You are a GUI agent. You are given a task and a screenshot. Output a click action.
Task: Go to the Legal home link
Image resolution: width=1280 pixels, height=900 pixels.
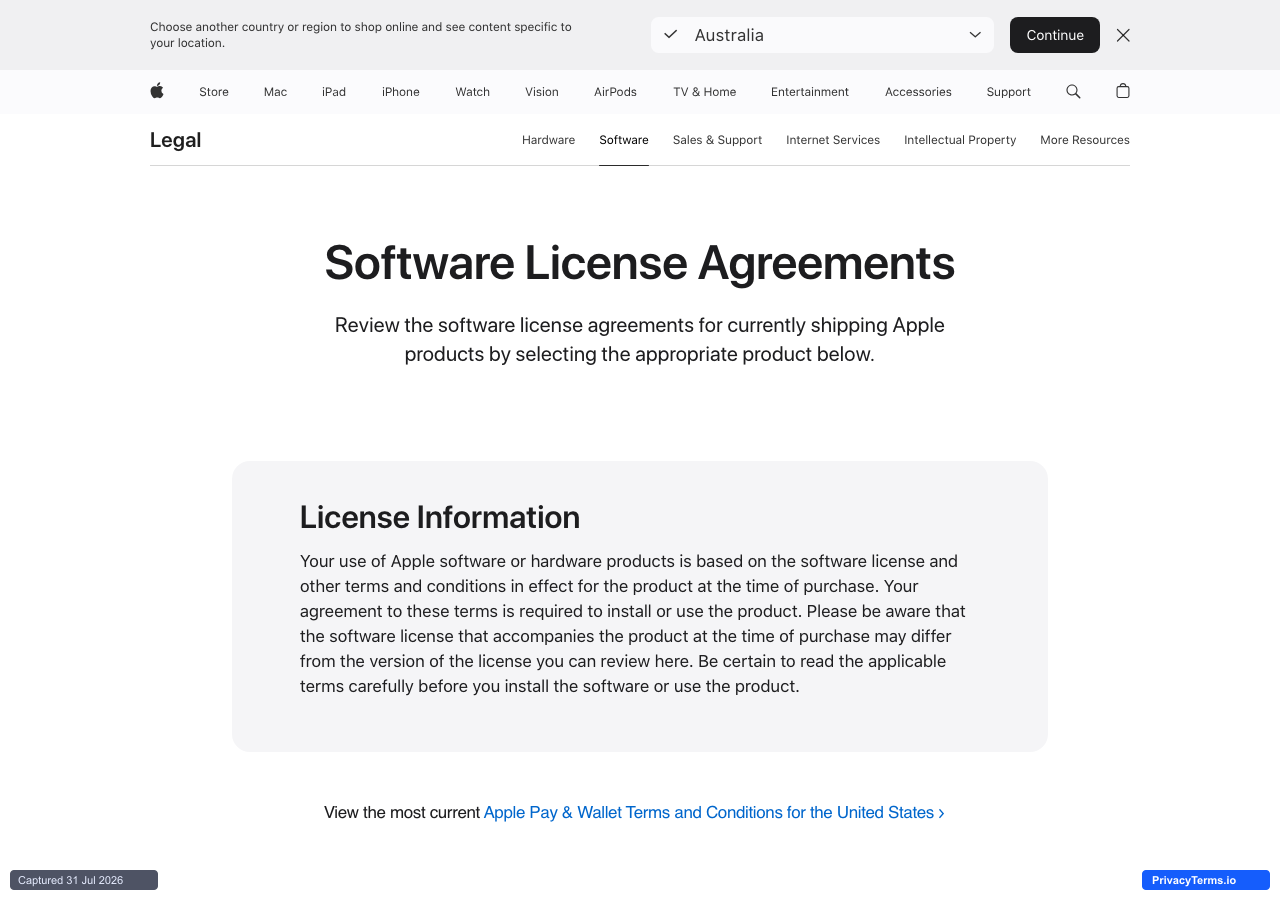176,140
